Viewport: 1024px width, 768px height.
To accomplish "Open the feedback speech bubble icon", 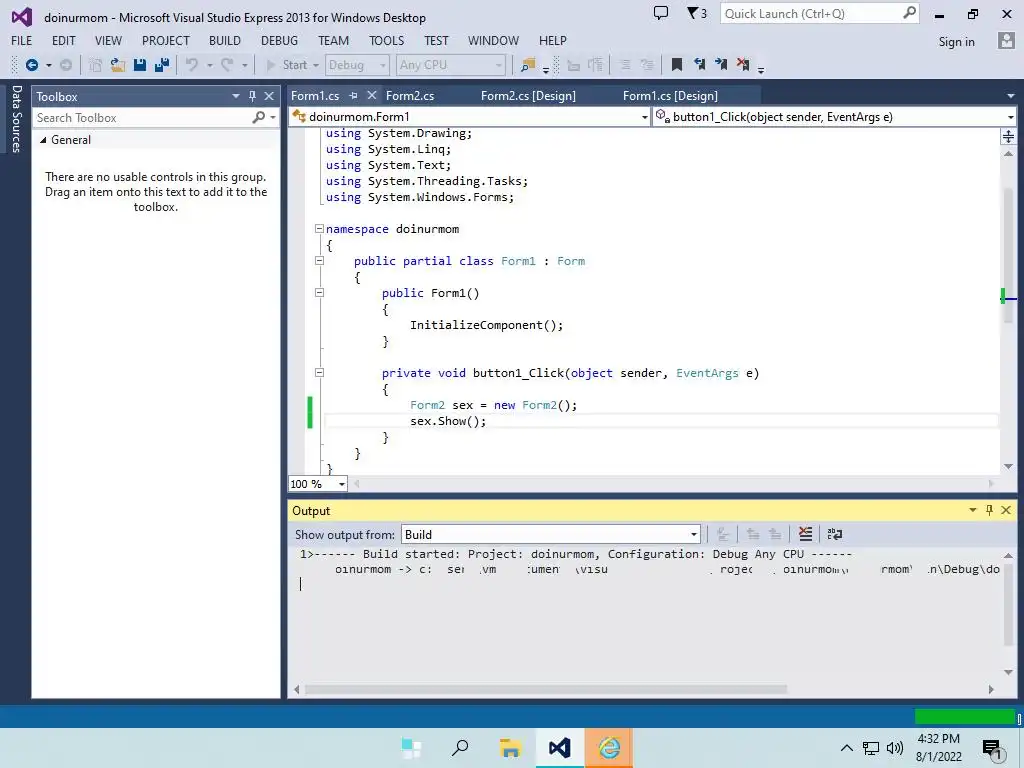I will pos(661,13).
